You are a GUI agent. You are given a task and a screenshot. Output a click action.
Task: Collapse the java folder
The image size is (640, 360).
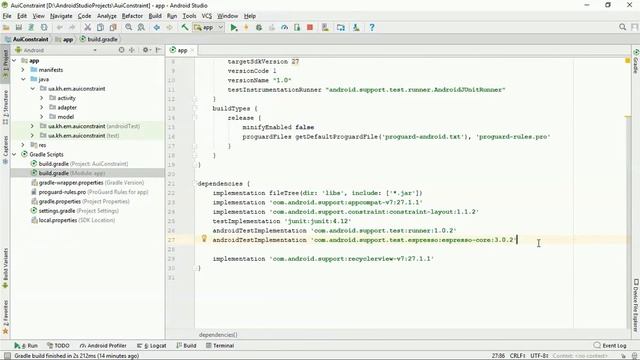[x=23, y=79]
